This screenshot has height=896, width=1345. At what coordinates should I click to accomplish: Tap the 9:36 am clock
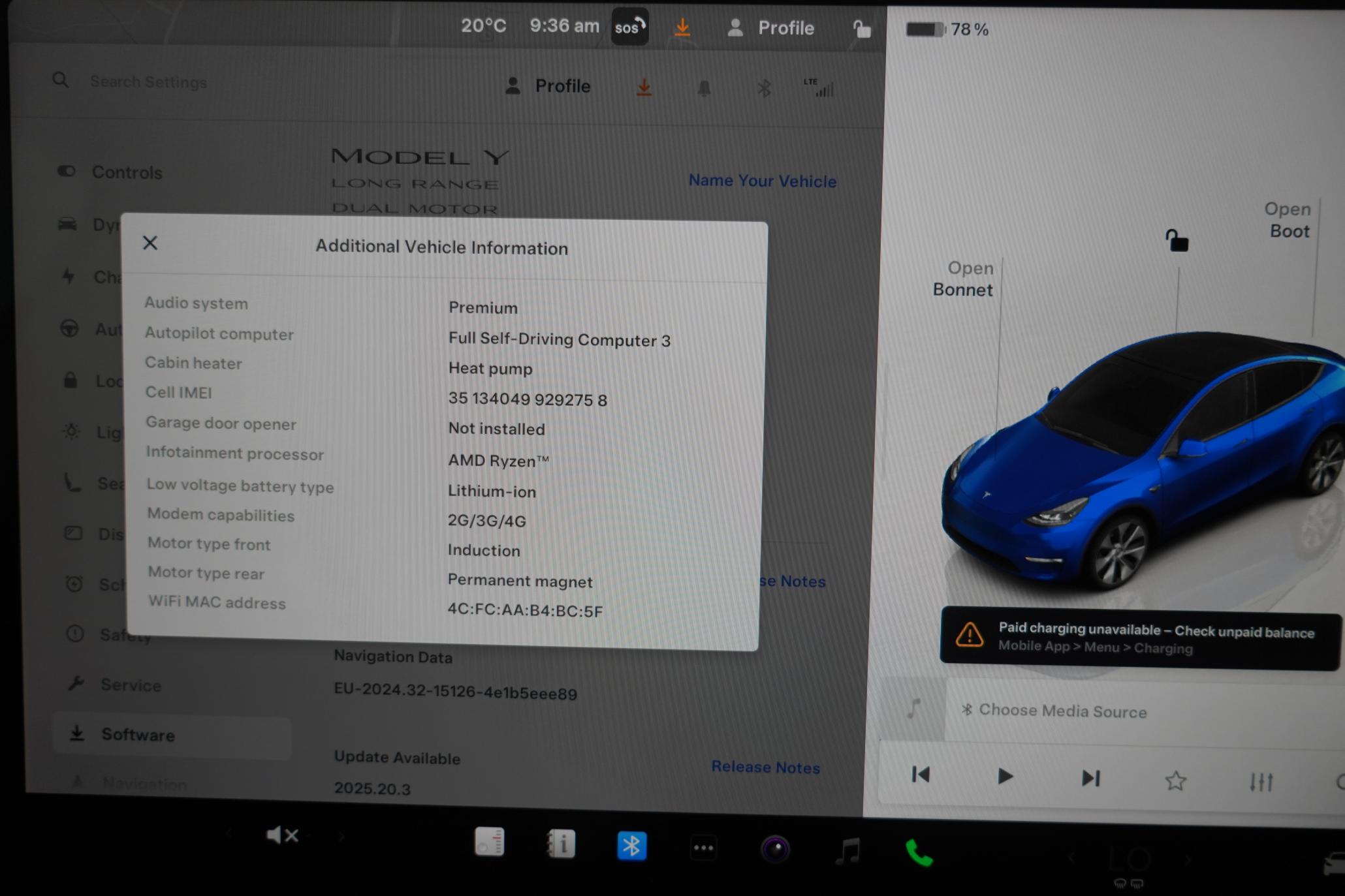coord(564,26)
